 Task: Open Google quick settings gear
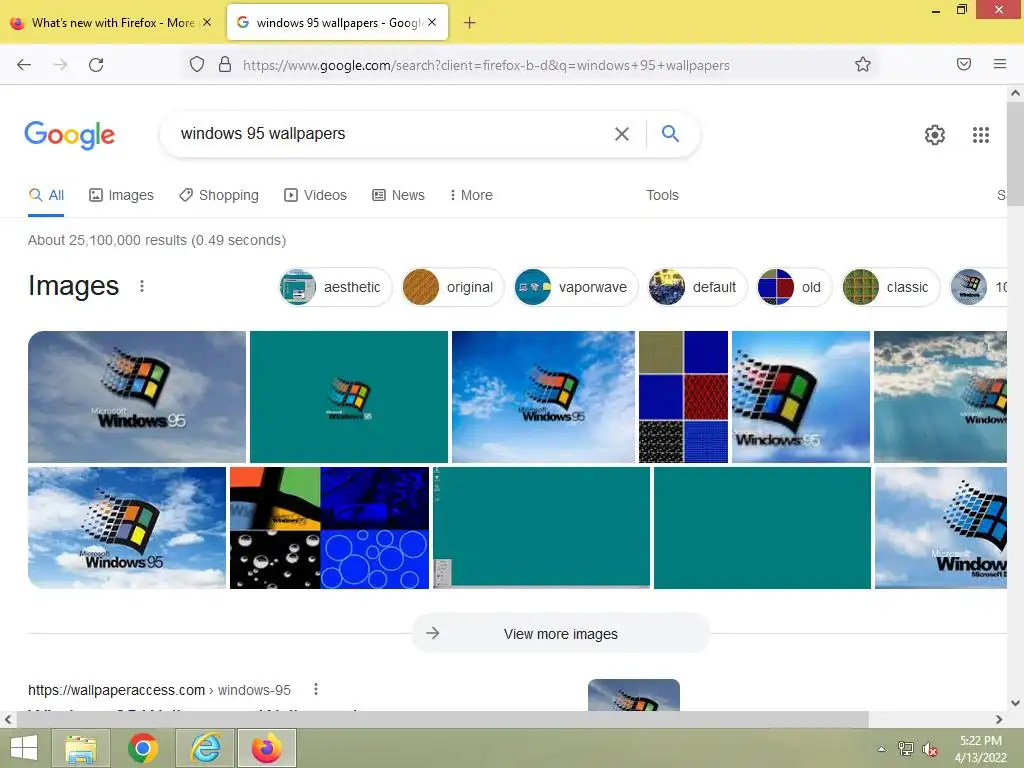pyautogui.click(x=935, y=135)
